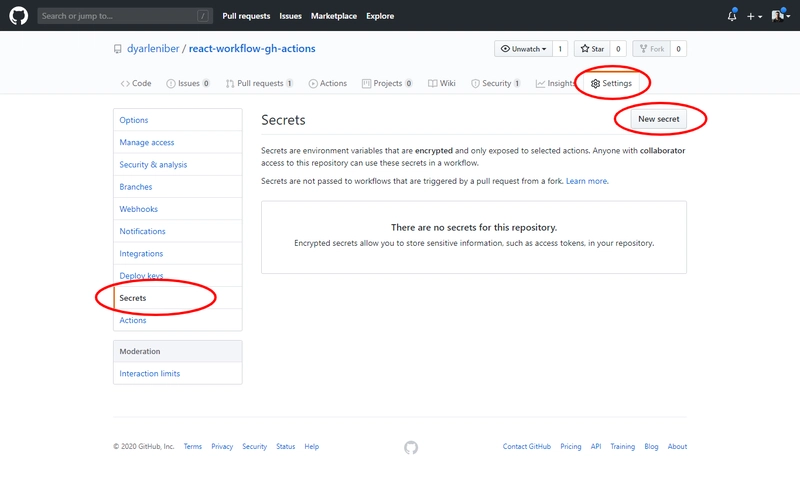This screenshot has height=484, width=800.
Task: Open Security & analysis settings
Action: pyautogui.click(x=178, y=164)
